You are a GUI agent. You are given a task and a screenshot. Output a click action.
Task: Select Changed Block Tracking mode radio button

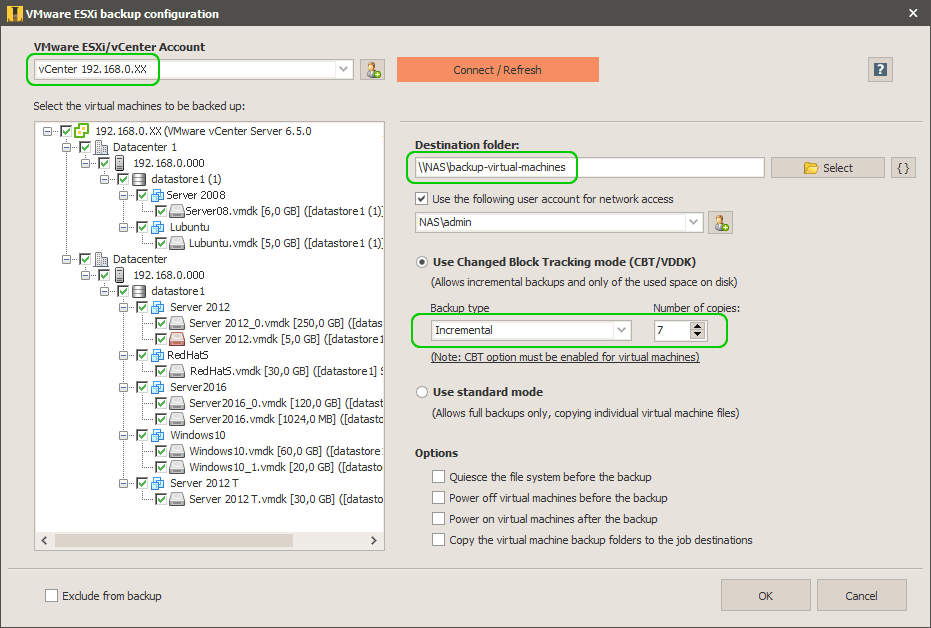click(422, 262)
